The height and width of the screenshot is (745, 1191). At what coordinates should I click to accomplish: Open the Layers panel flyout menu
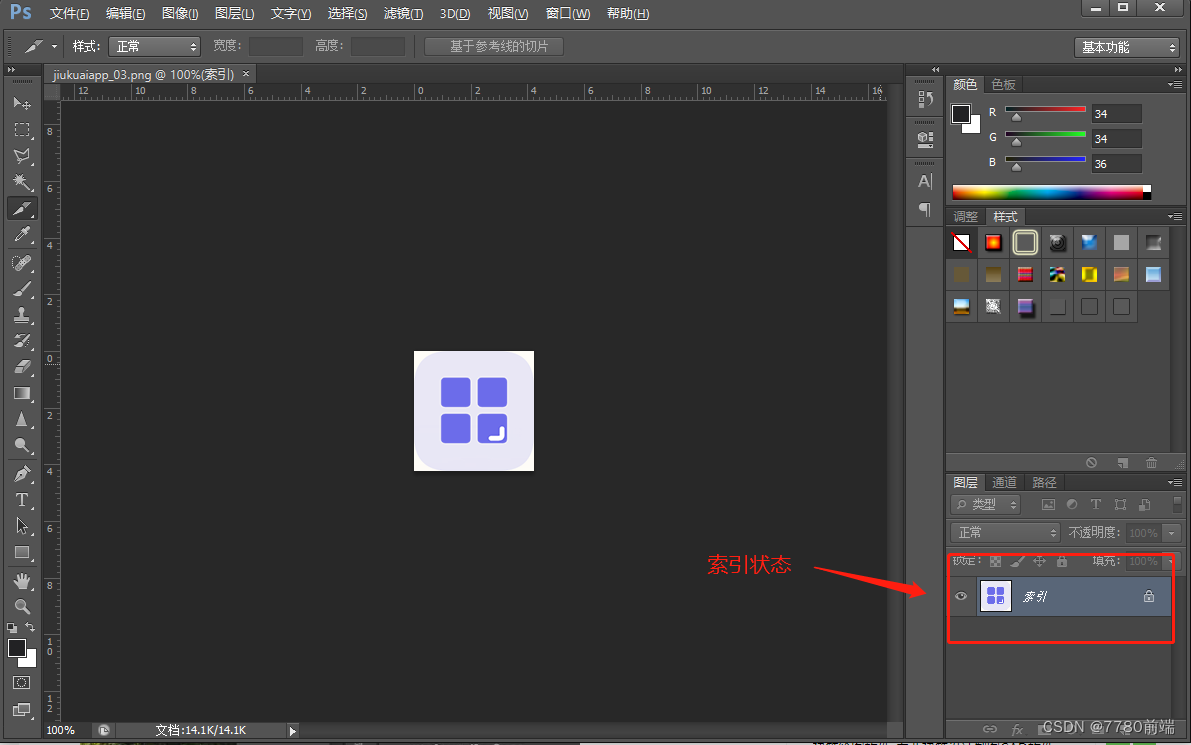1175,482
